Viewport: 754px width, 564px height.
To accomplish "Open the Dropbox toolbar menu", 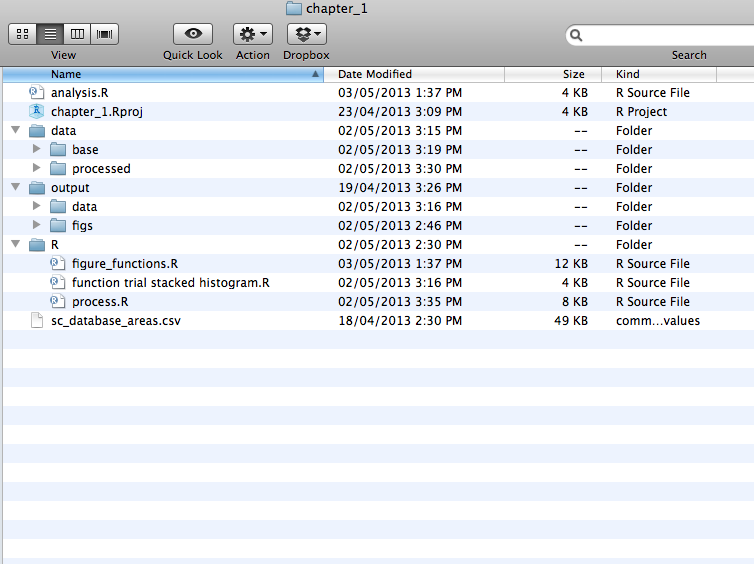I will tap(307, 34).
